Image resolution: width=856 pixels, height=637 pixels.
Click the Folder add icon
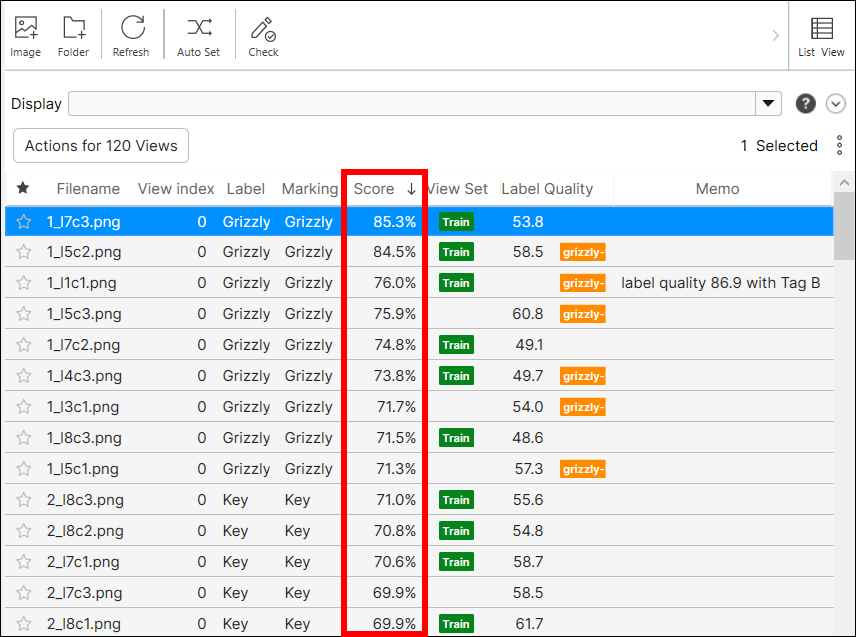coord(73,29)
